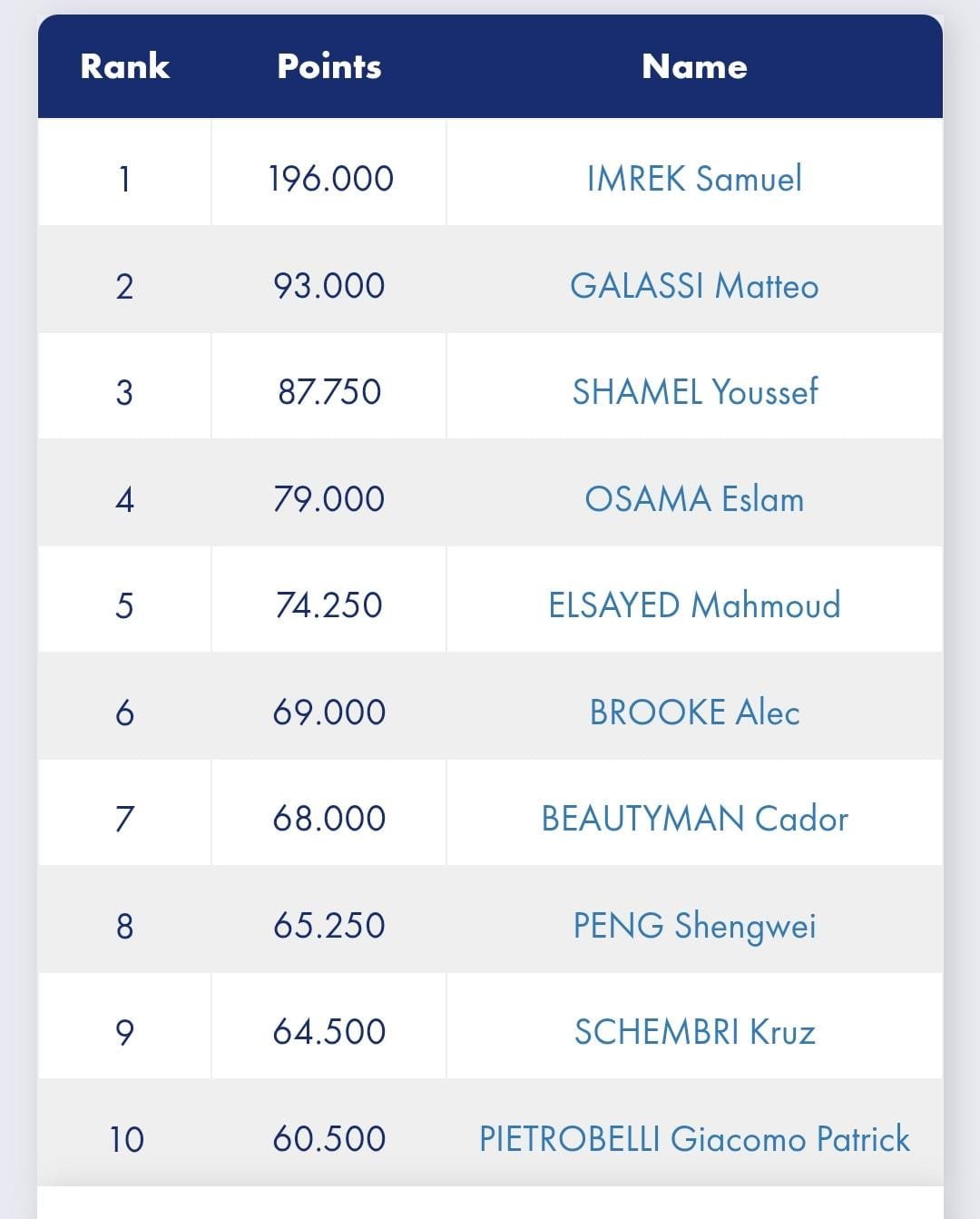Click the Name column header
This screenshot has width=980, height=1219.
pyautogui.click(x=694, y=65)
